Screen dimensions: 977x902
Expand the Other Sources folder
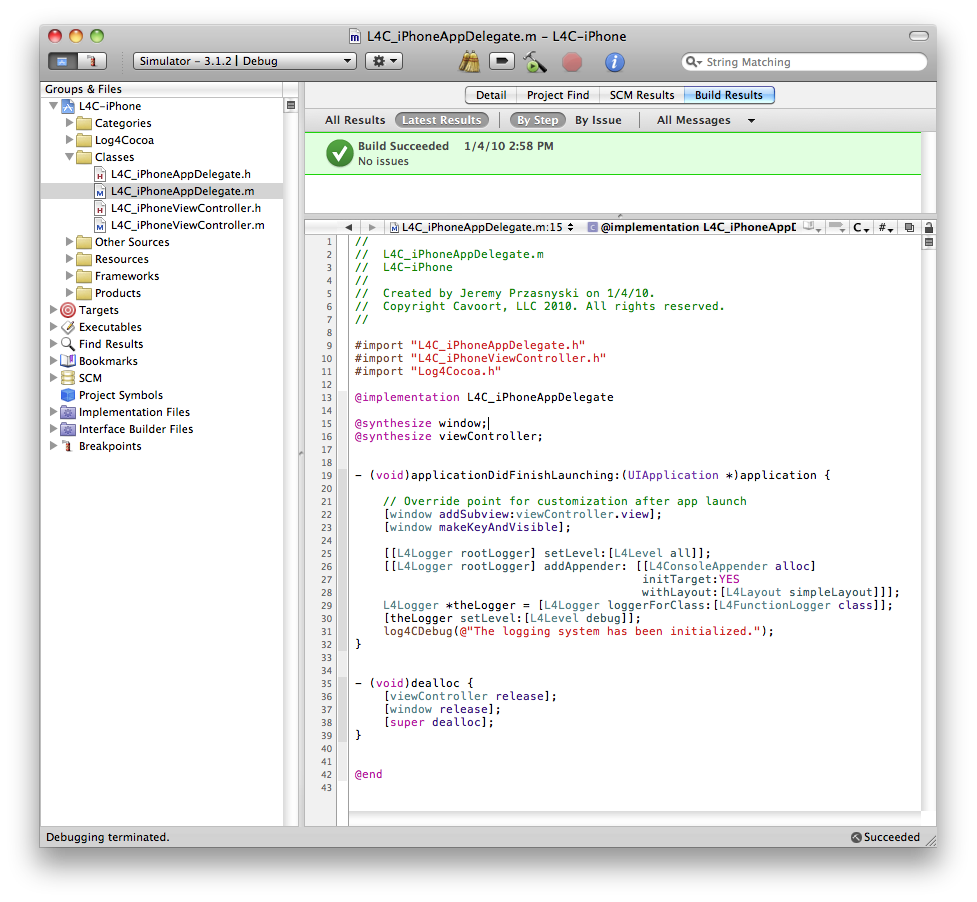click(70, 242)
